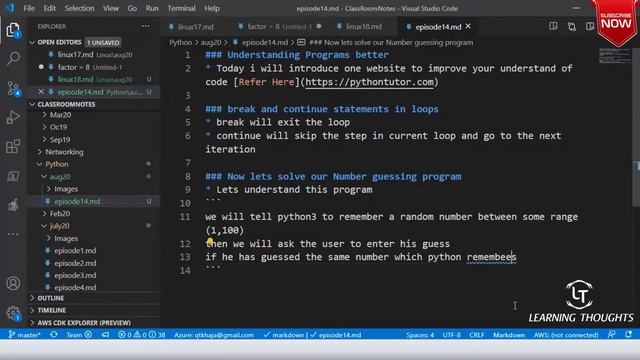Open the Go menu

tap(132, 8)
